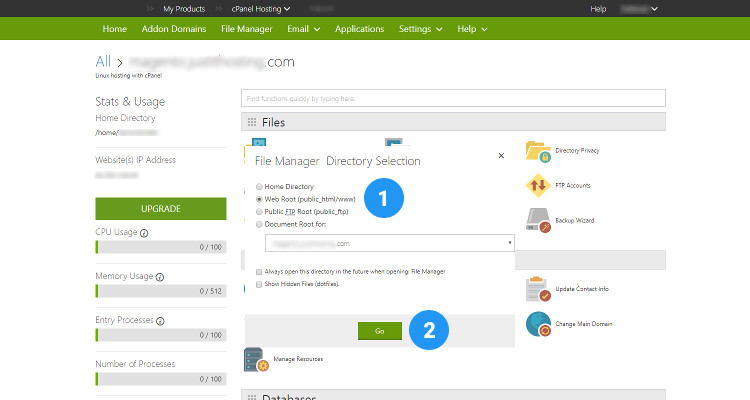Expand the green bar Help dropdown
The image size is (750, 400).
point(472,29)
